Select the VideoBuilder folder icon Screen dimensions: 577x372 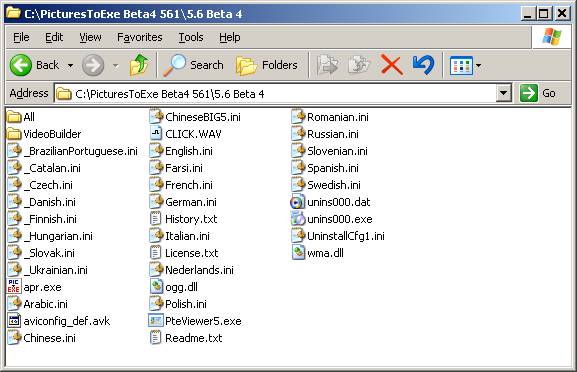click(x=14, y=134)
